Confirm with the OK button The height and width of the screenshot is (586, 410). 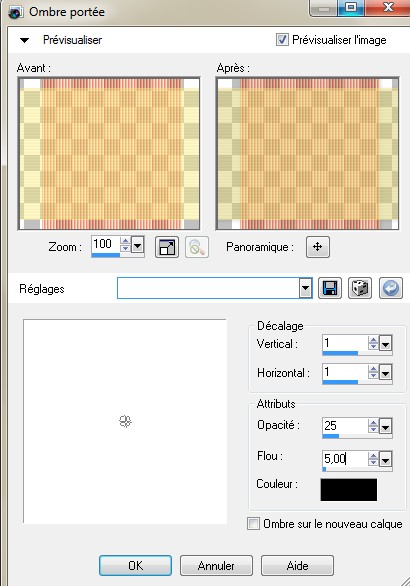(135, 565)
